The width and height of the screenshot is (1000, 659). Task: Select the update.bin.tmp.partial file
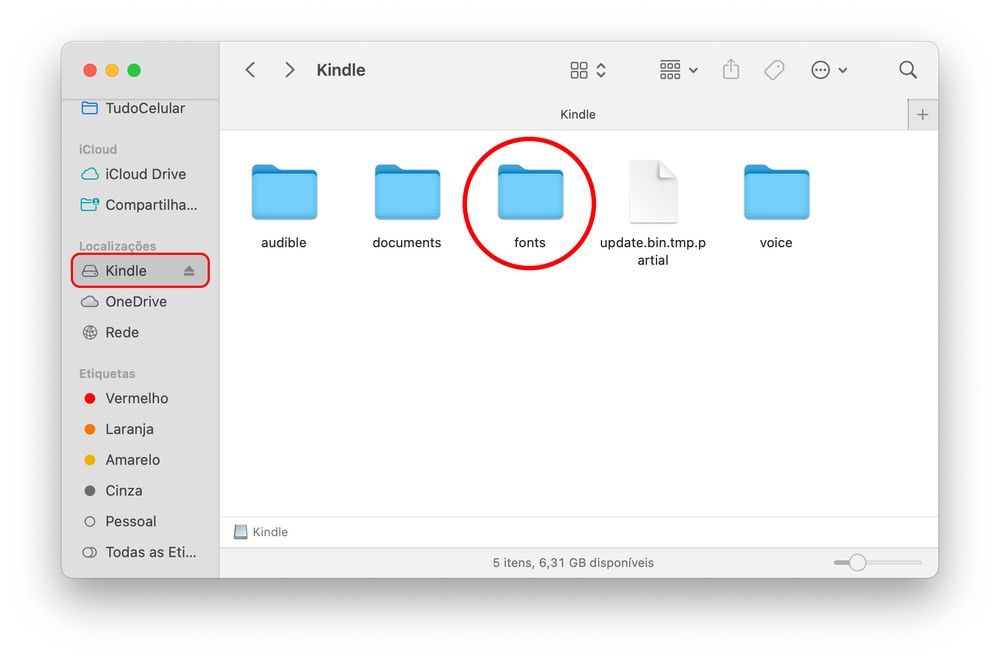pos(653,194)
